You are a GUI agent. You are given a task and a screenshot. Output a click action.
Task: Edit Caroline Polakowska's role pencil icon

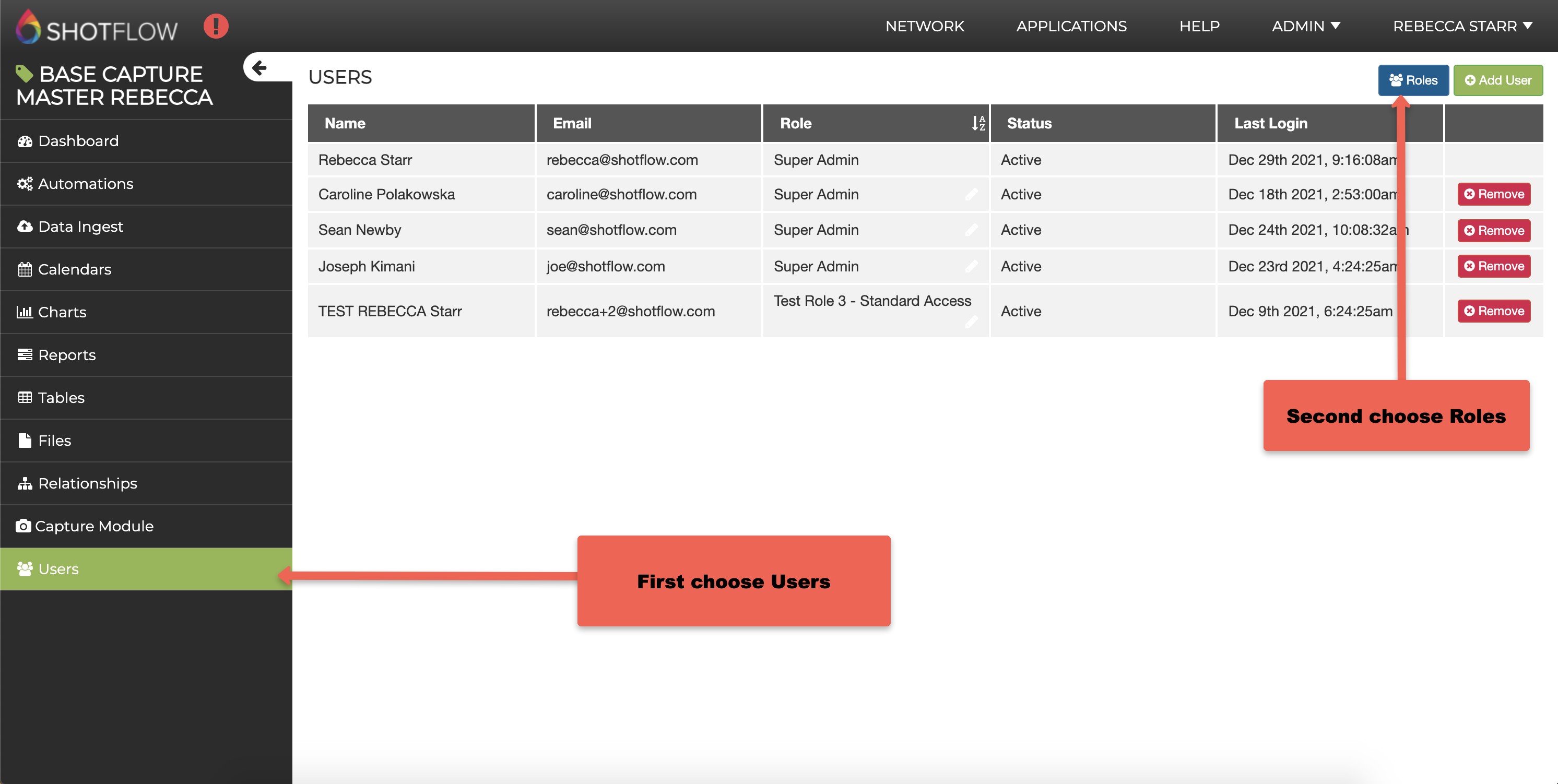[971, 195]
